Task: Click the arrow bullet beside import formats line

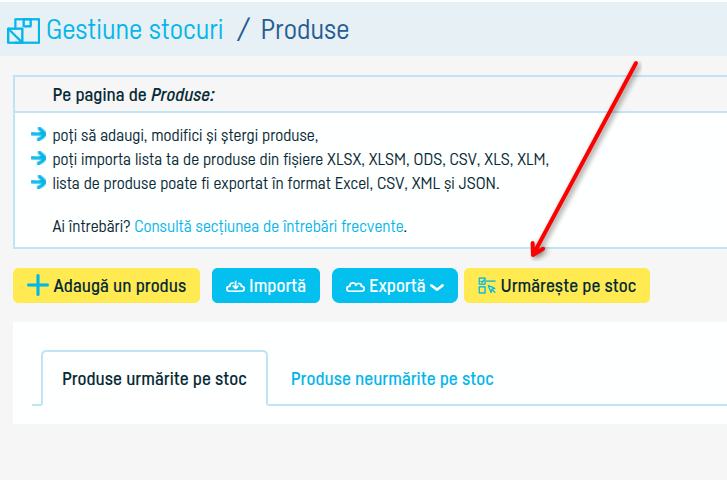Action: [x=38, y=159]
